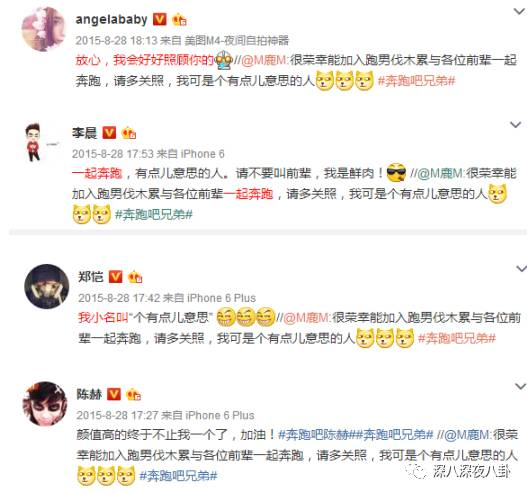Click membership crown icon beside 陈赫
This screenshot has width=527, height=494.
pos(133,394)
